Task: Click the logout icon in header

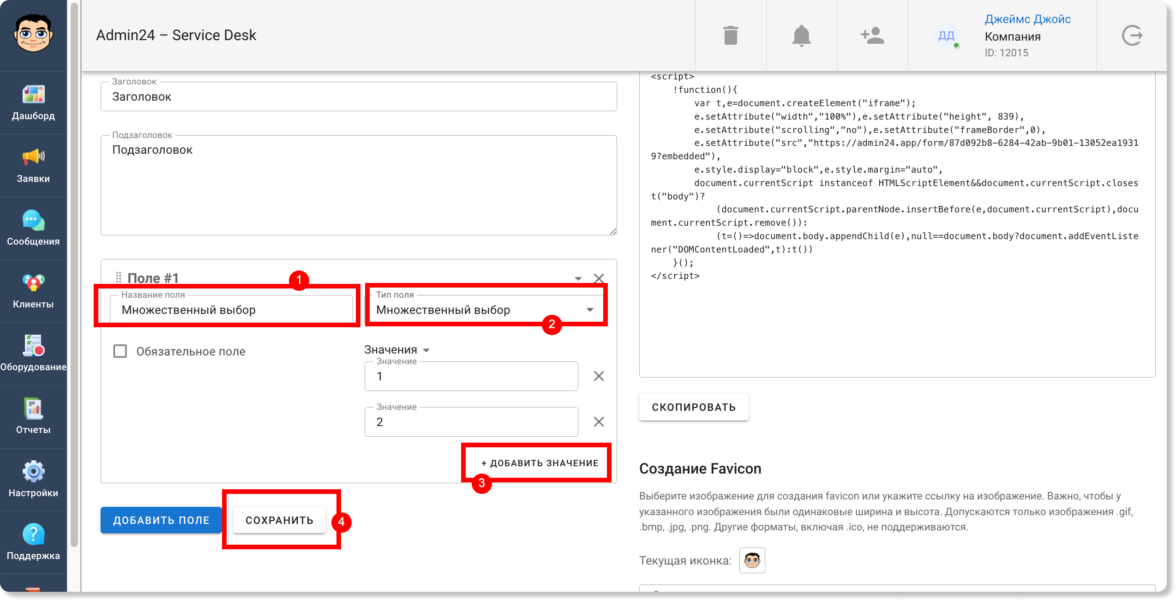Action: 1132,35
